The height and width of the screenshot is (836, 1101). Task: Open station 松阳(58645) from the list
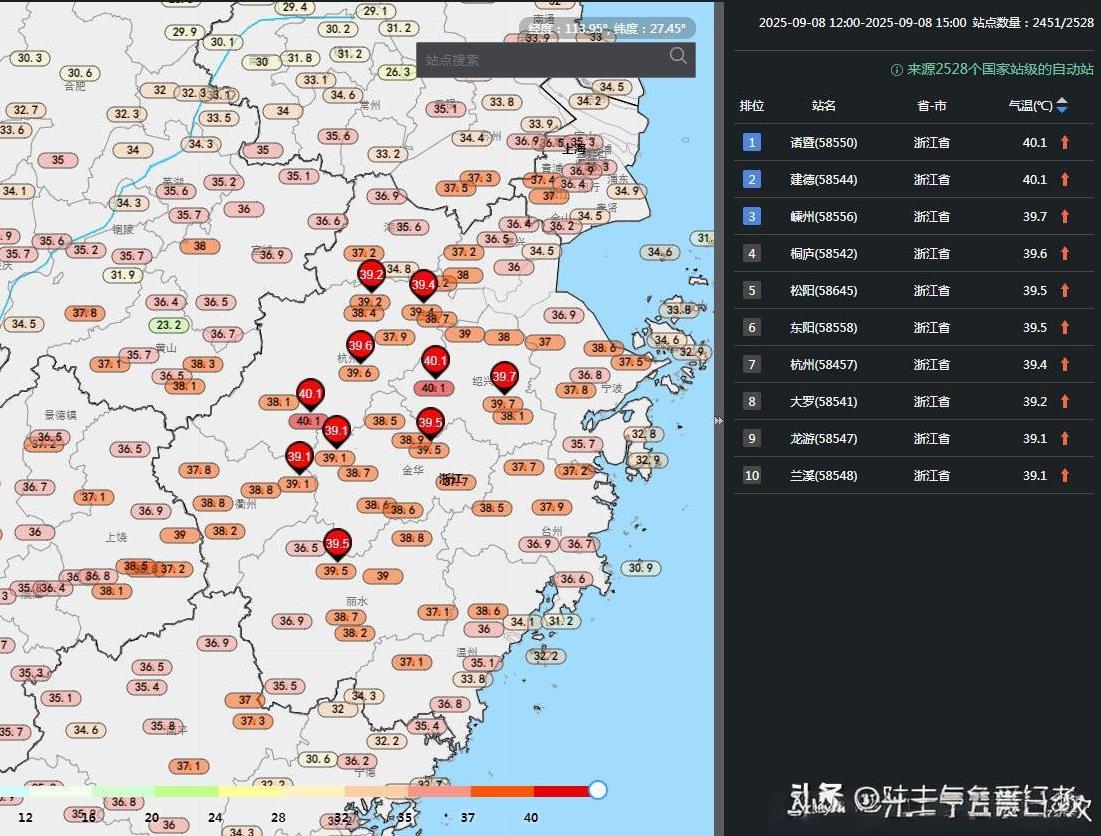tap(824, 291)
